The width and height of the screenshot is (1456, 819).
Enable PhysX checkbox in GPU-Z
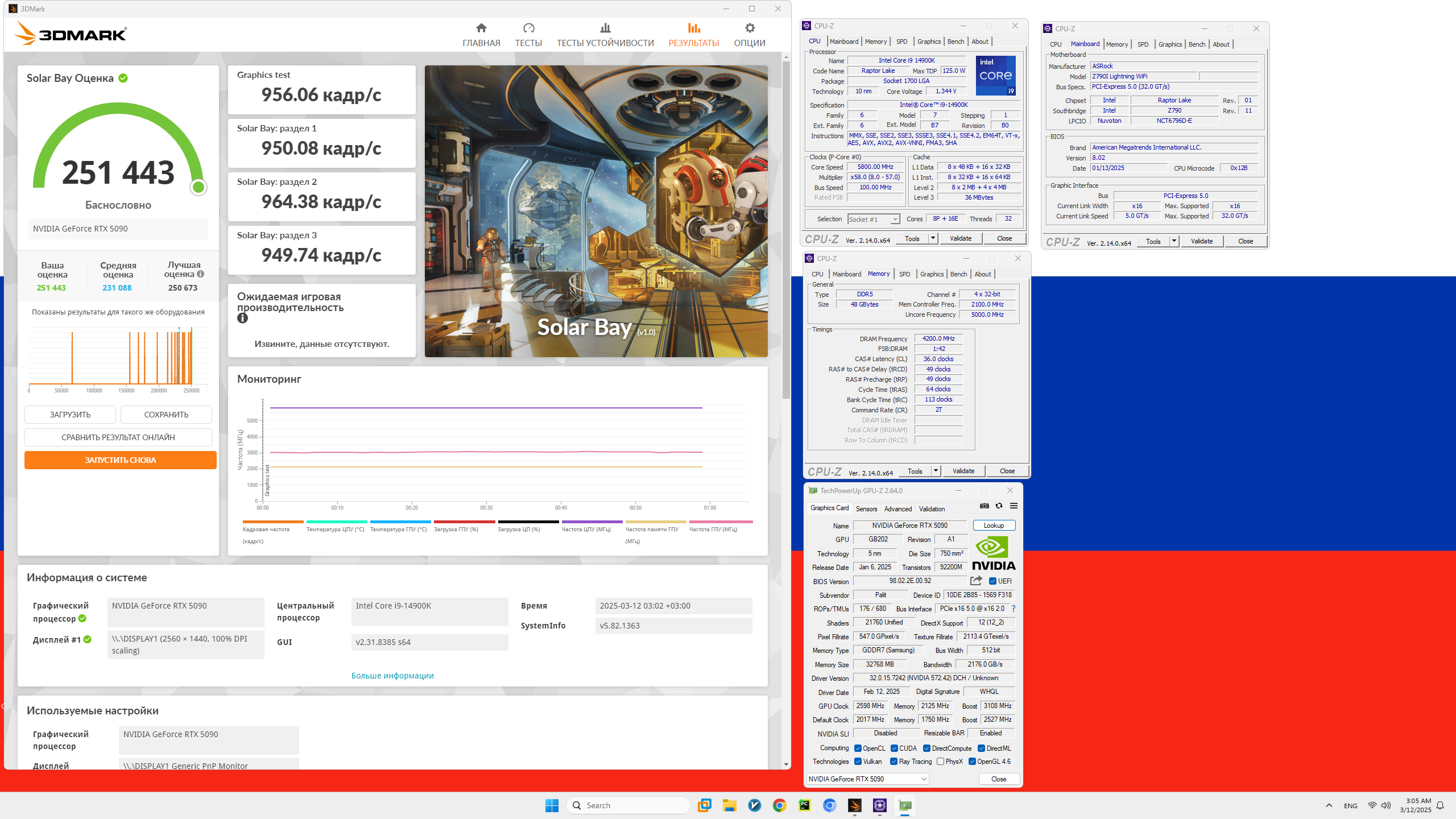pos(940,761)
